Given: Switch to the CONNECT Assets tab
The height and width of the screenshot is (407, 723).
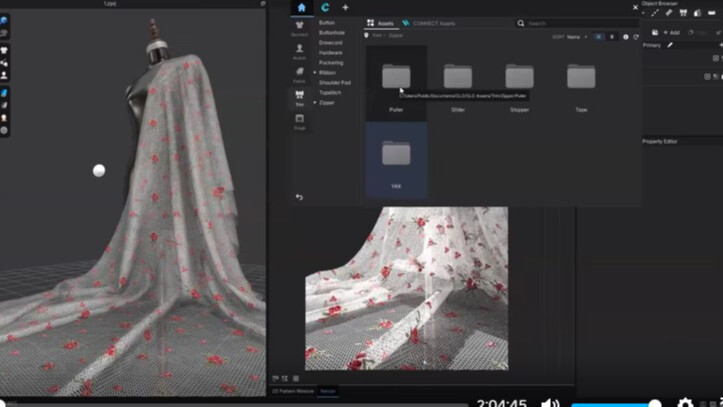Looking at the screenshot, I should [x=430, y=22].
